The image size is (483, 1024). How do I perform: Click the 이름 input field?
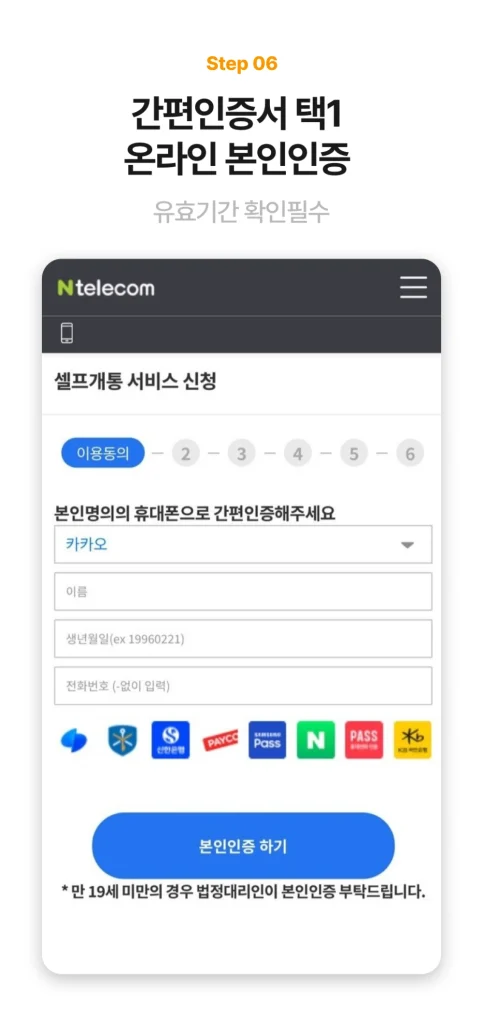[243, 592]
